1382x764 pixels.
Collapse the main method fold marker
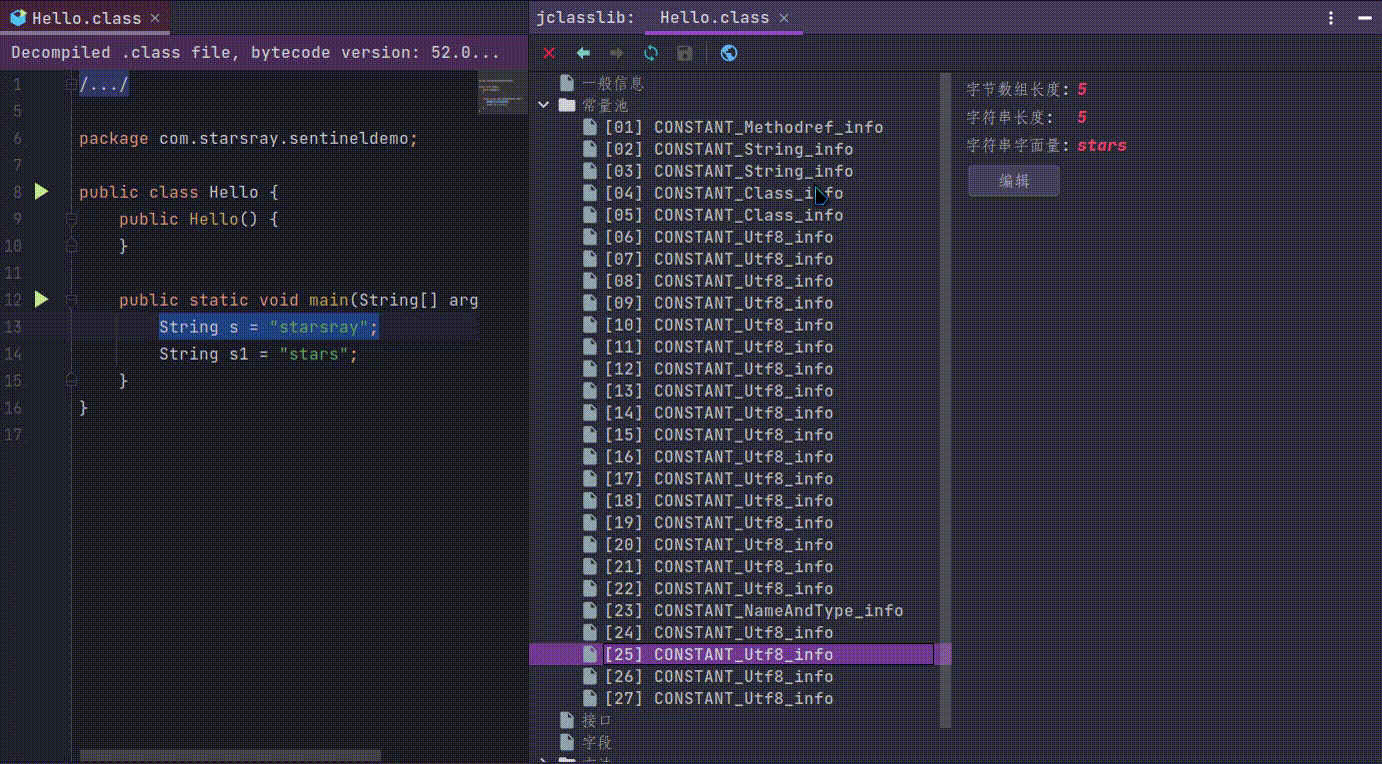click(70, 298)
